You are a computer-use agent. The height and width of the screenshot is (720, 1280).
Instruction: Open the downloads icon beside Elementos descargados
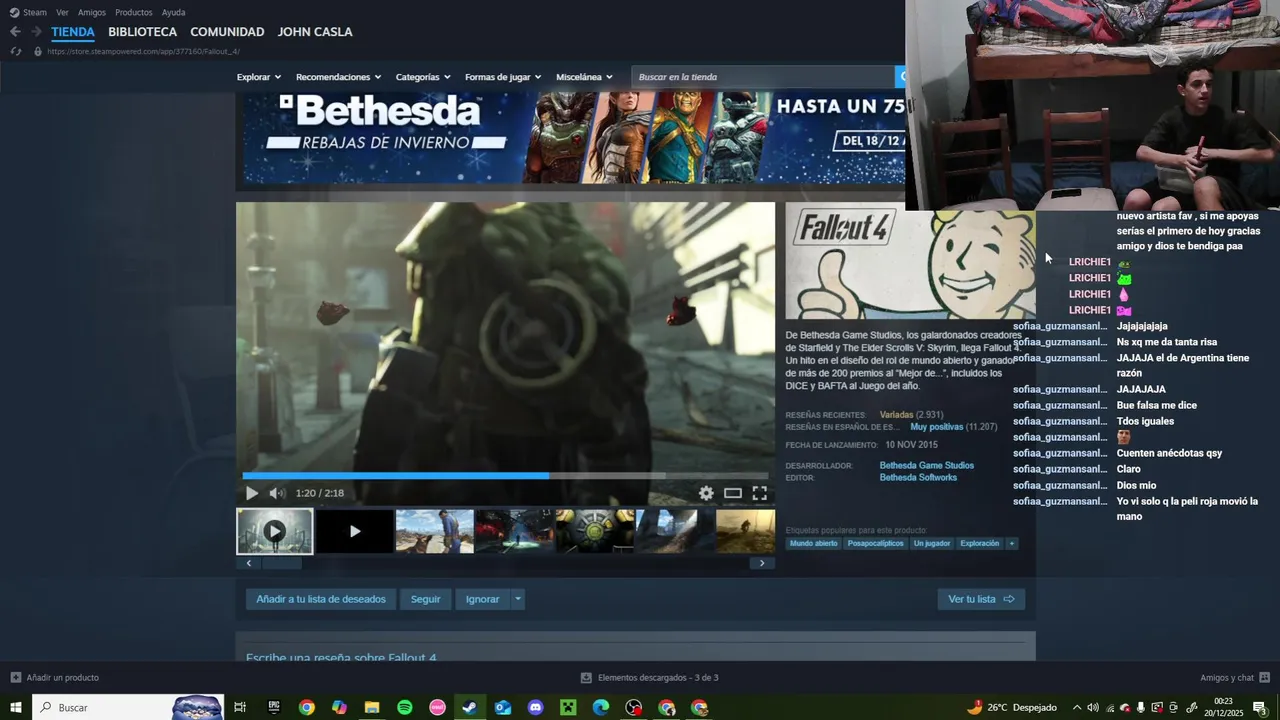pyautogui.click(x=586, y=677)
